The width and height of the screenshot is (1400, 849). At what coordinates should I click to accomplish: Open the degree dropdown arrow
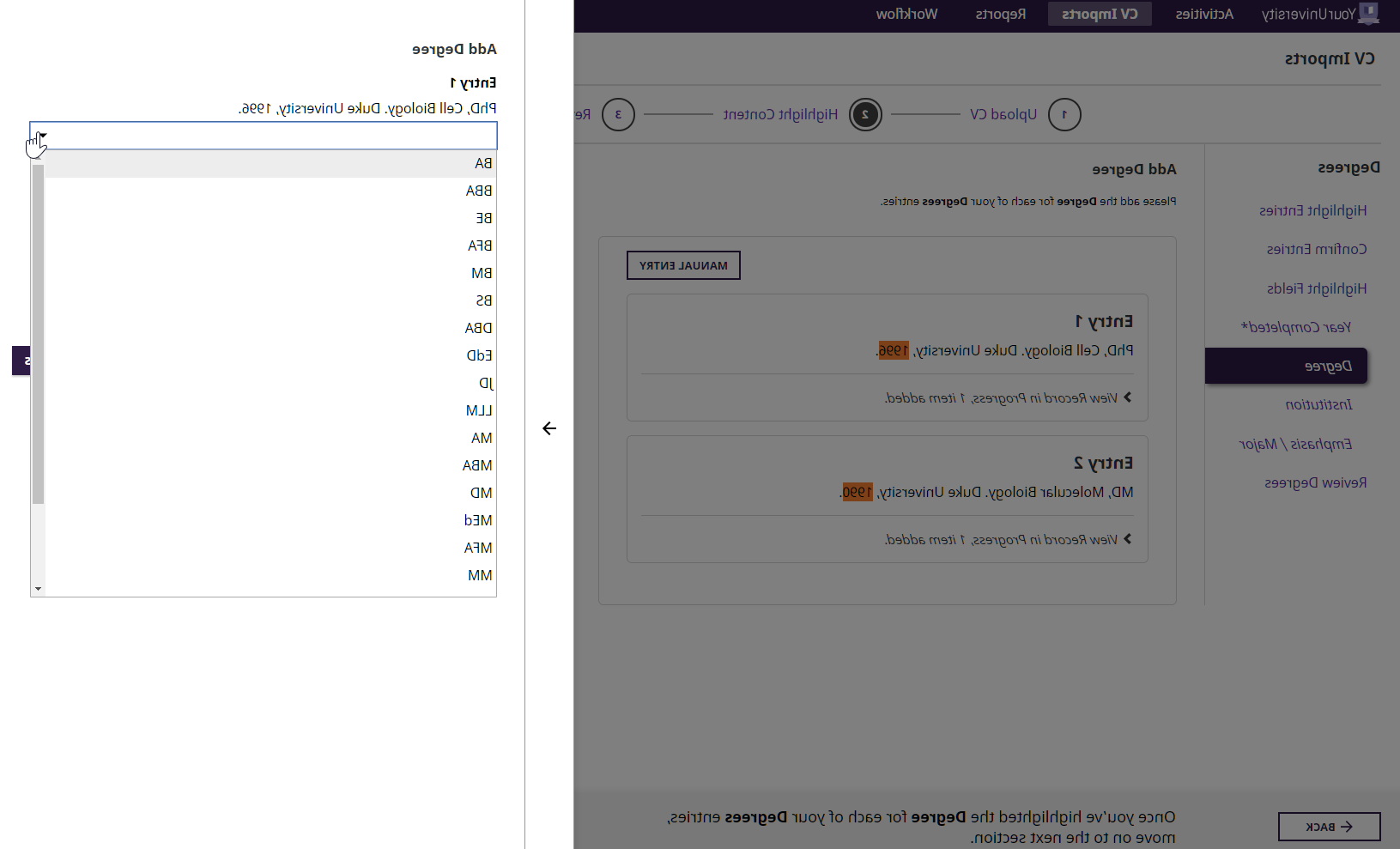(42, 136)
